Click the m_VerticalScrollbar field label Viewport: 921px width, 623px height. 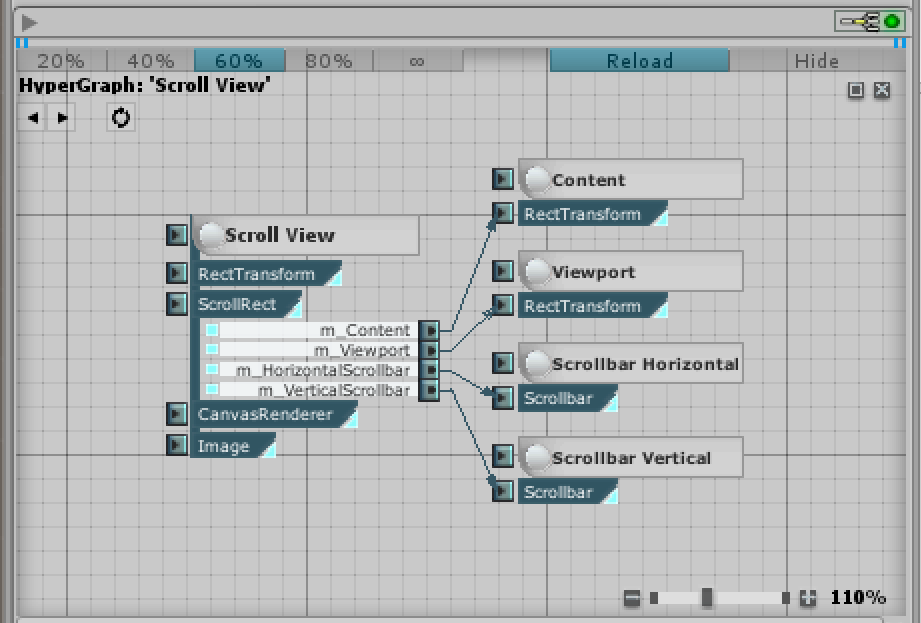tap(334, 390)
